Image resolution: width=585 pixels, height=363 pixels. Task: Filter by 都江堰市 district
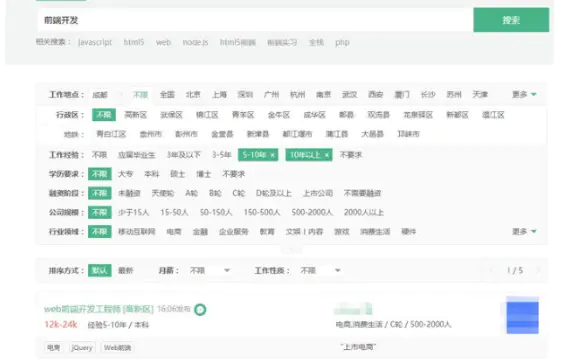297,134
